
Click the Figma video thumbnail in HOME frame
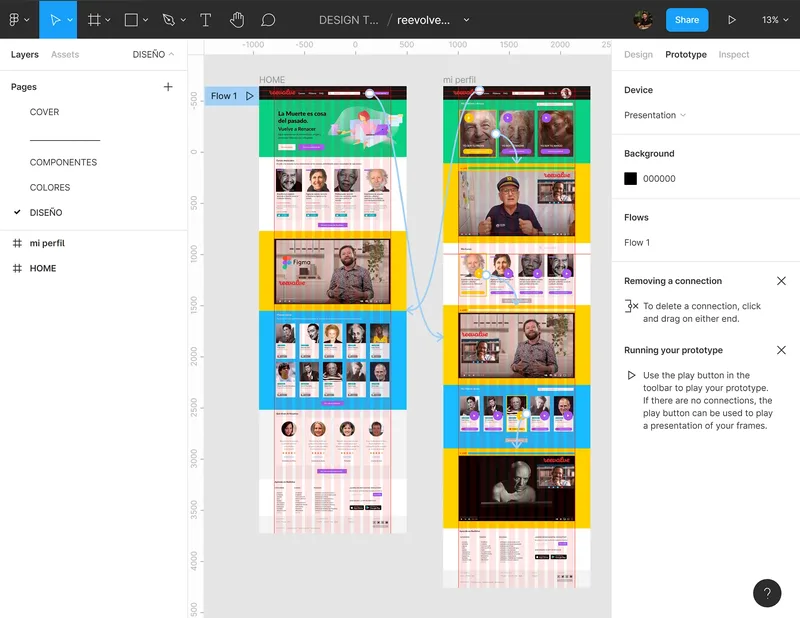click(332, 271)
